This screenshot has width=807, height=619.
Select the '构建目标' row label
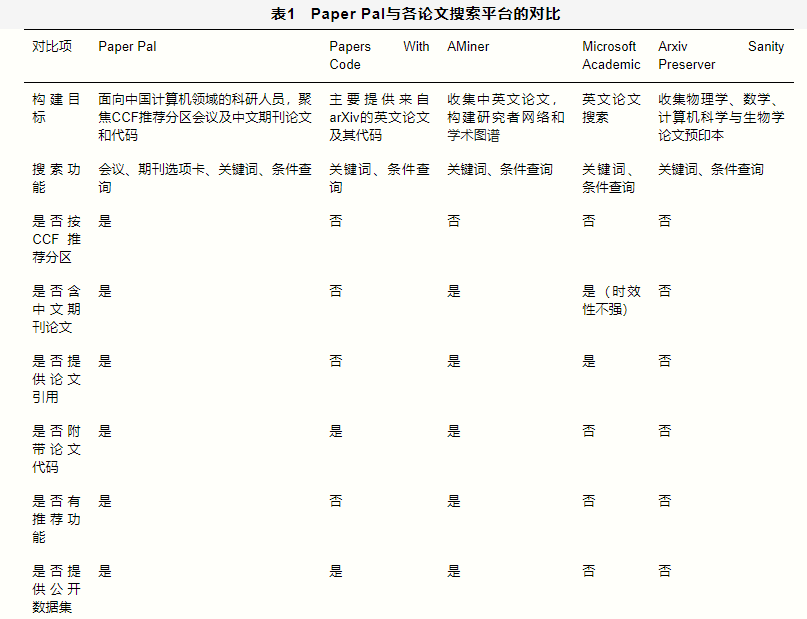[x=56, y=108]
